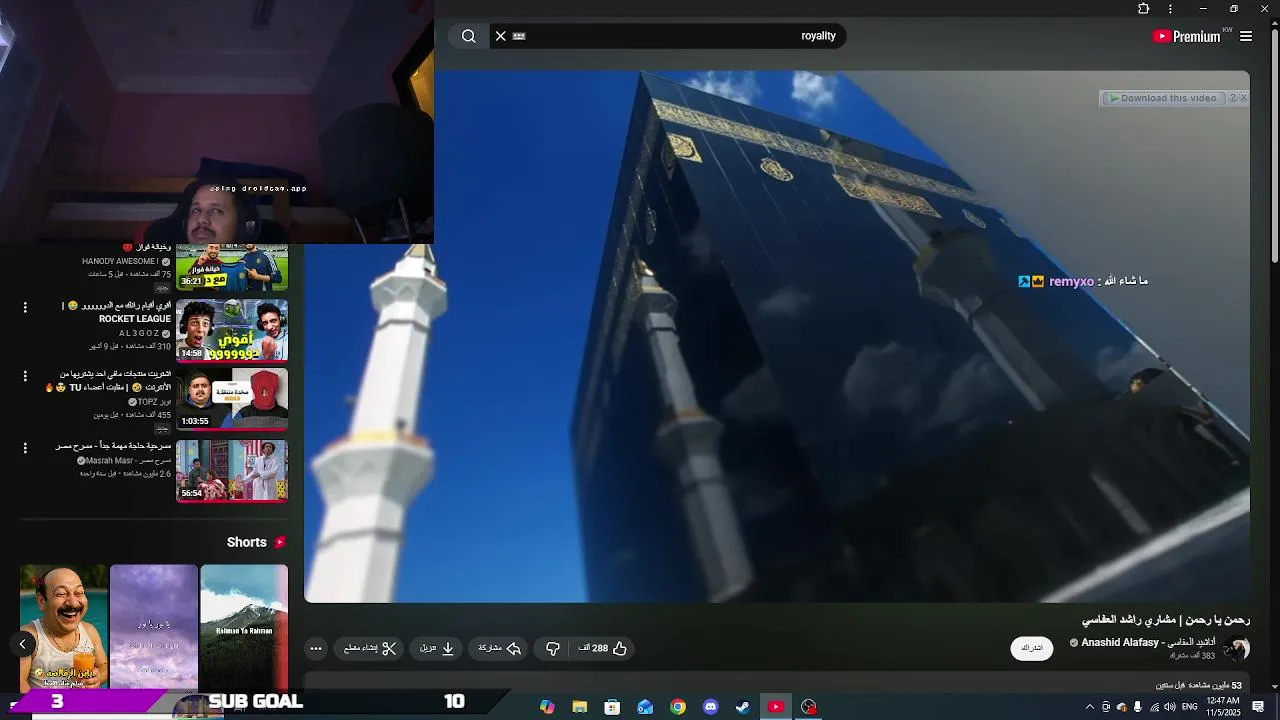Click the video title under the player

[1166, 620]
